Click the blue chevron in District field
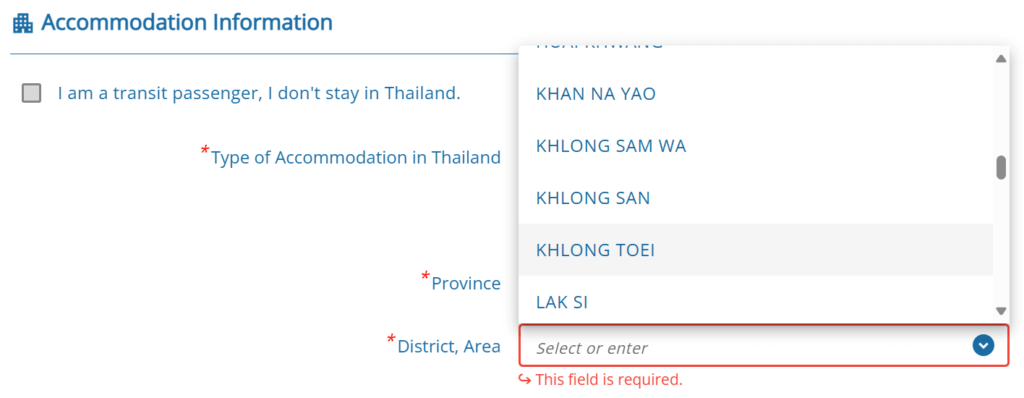The width and height of the screenshot is (1024, 398). click(982, 345)
